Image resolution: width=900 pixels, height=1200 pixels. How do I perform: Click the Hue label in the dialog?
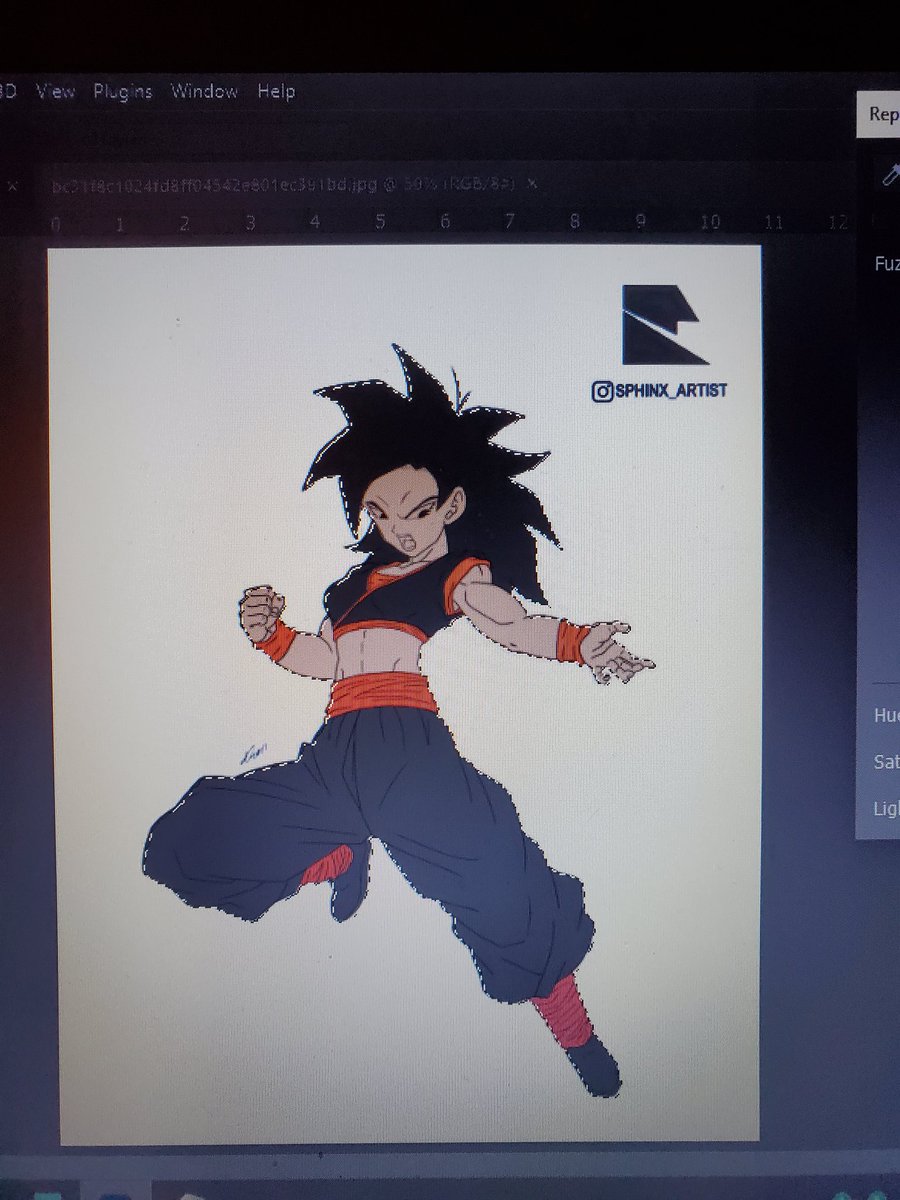click(886, 715)
